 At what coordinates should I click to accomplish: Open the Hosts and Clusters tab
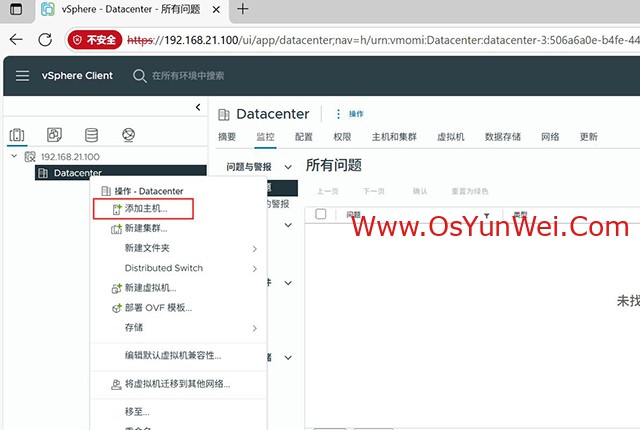tap(394, 137)
